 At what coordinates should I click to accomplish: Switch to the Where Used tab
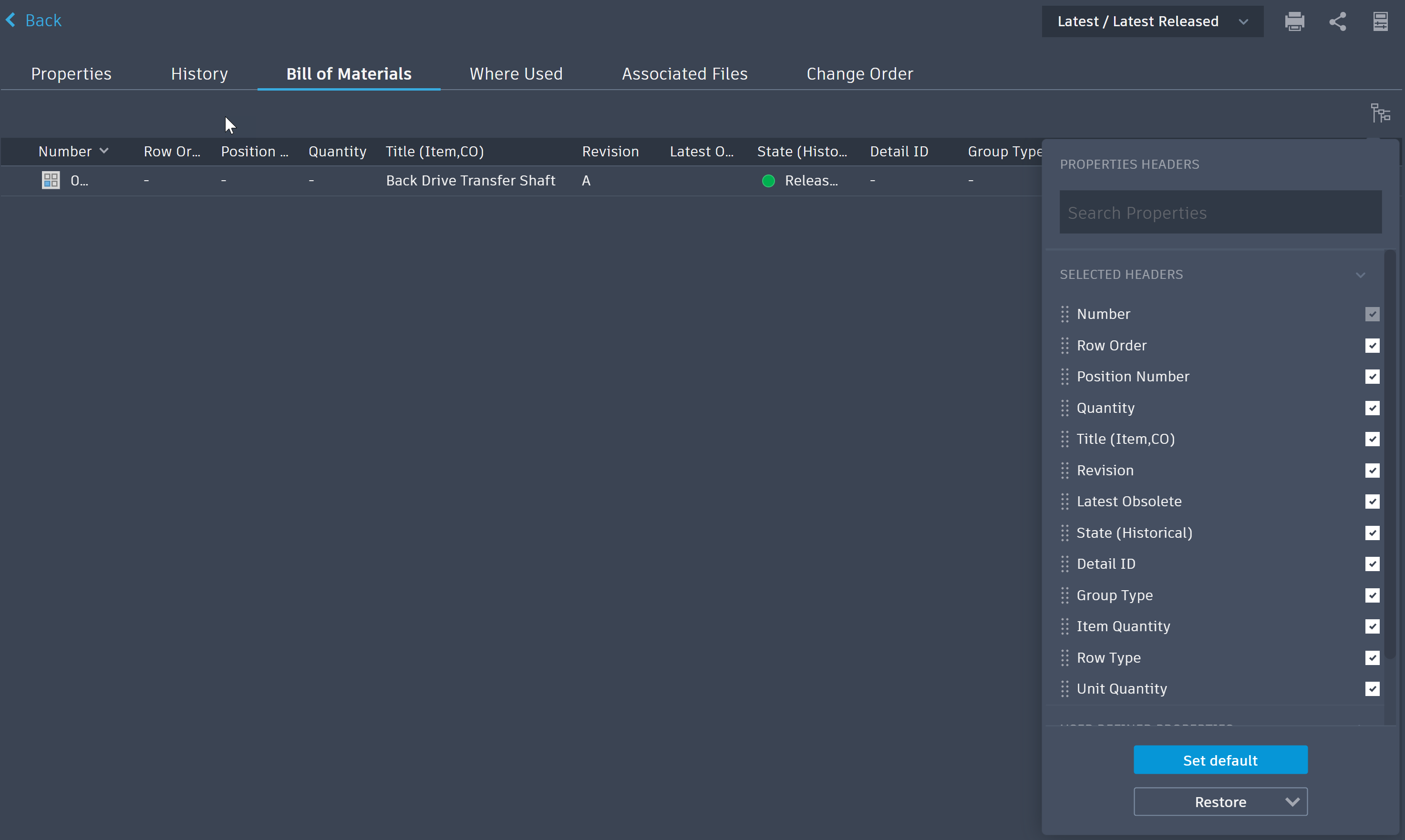pos(516,73)
